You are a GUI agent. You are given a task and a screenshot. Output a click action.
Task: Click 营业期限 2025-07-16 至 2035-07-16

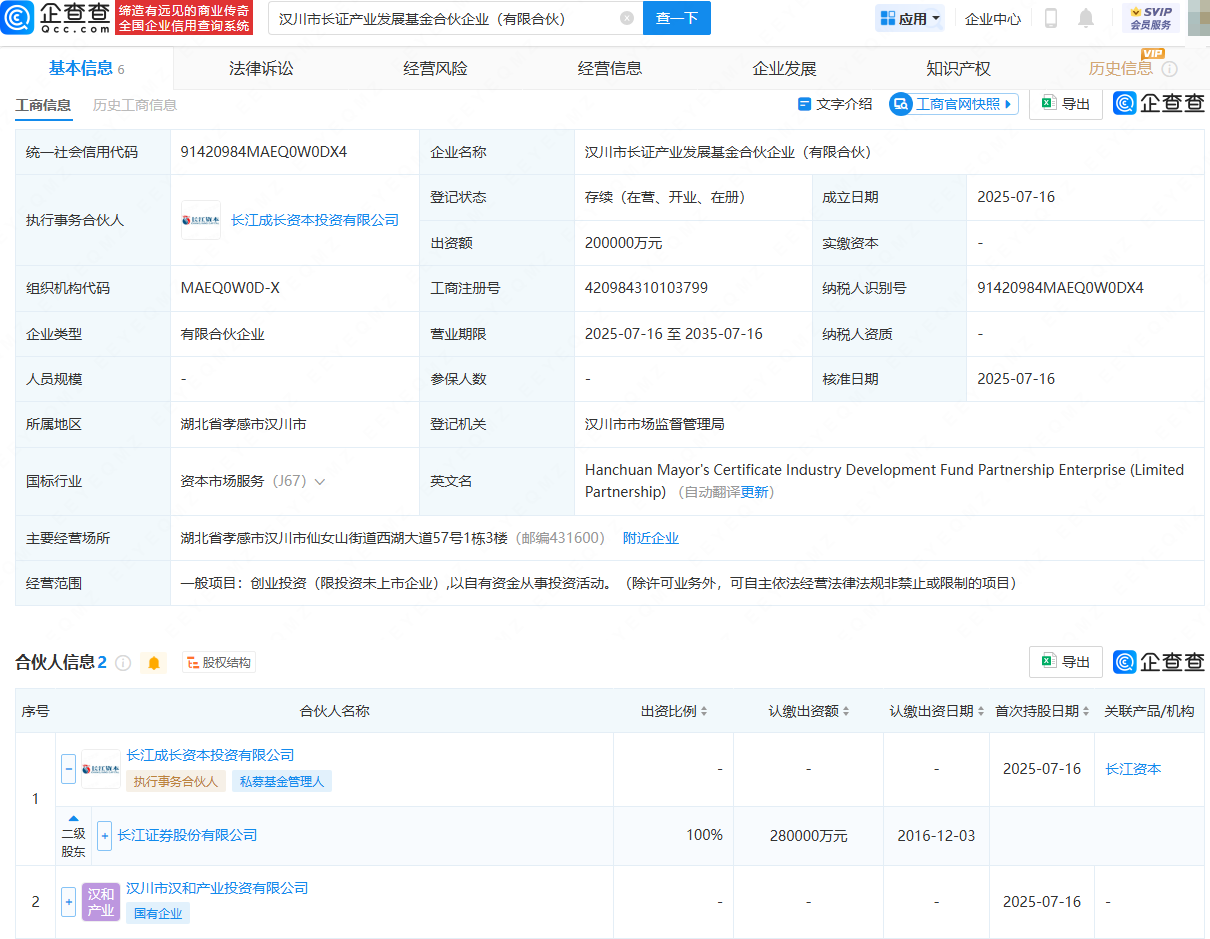coord(674,334)
